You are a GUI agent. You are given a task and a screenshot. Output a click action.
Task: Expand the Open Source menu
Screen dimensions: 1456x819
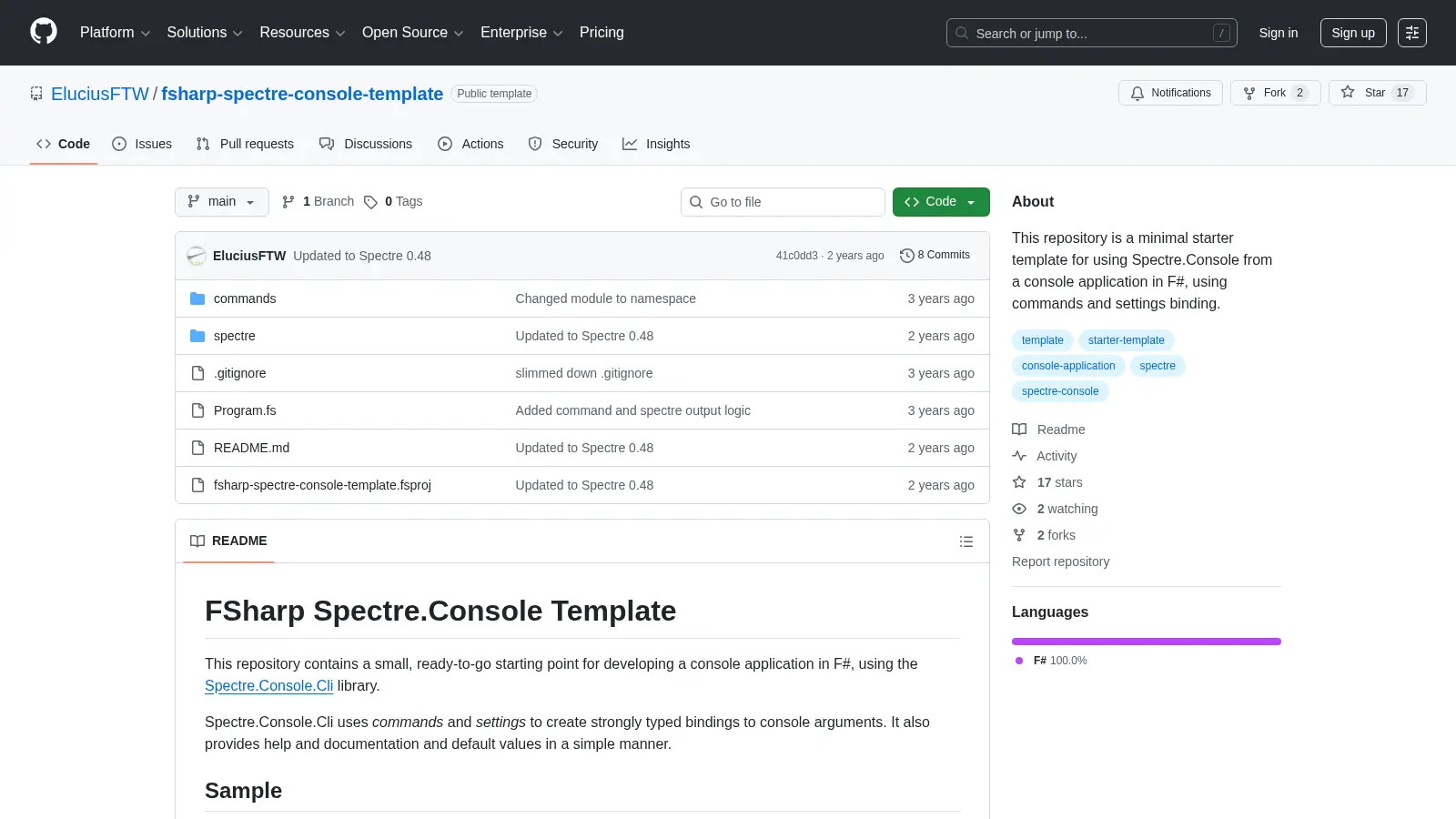pyautogui.click(x=413, y=33)
